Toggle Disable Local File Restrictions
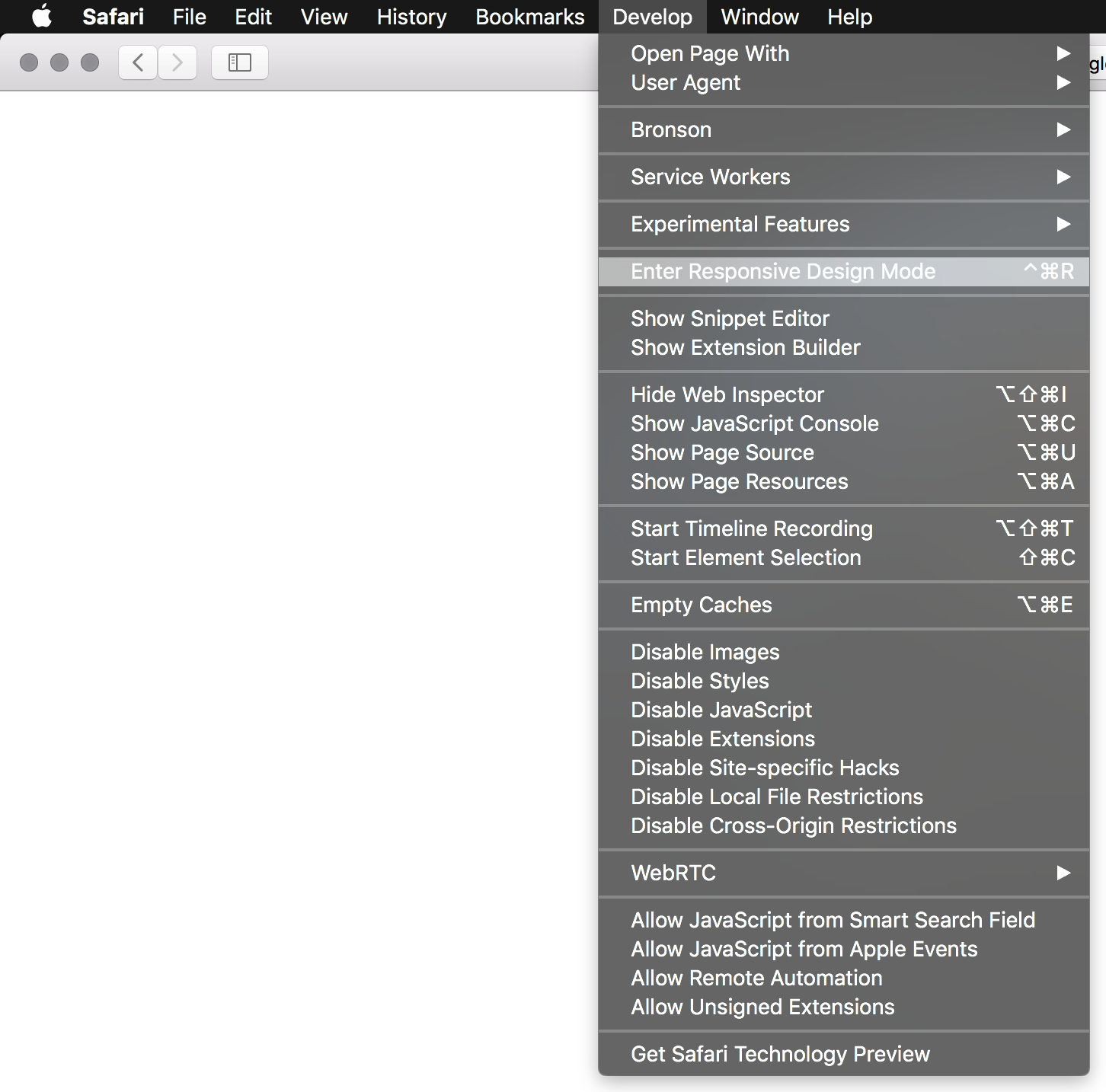The image size is (1106, 1092). point(844,797)
